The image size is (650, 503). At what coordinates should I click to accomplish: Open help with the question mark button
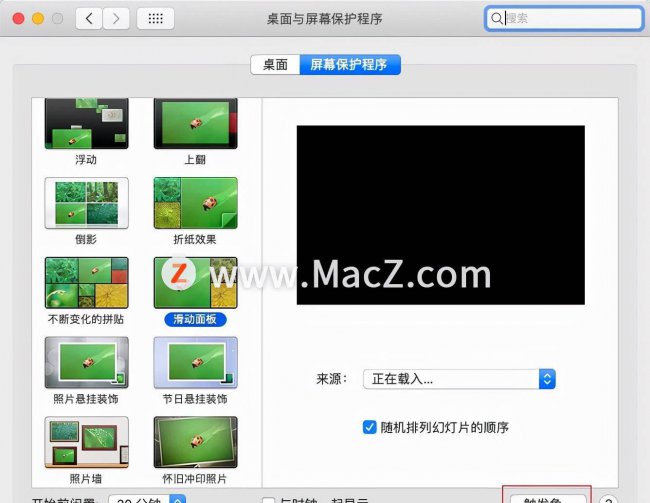[608, 499]
